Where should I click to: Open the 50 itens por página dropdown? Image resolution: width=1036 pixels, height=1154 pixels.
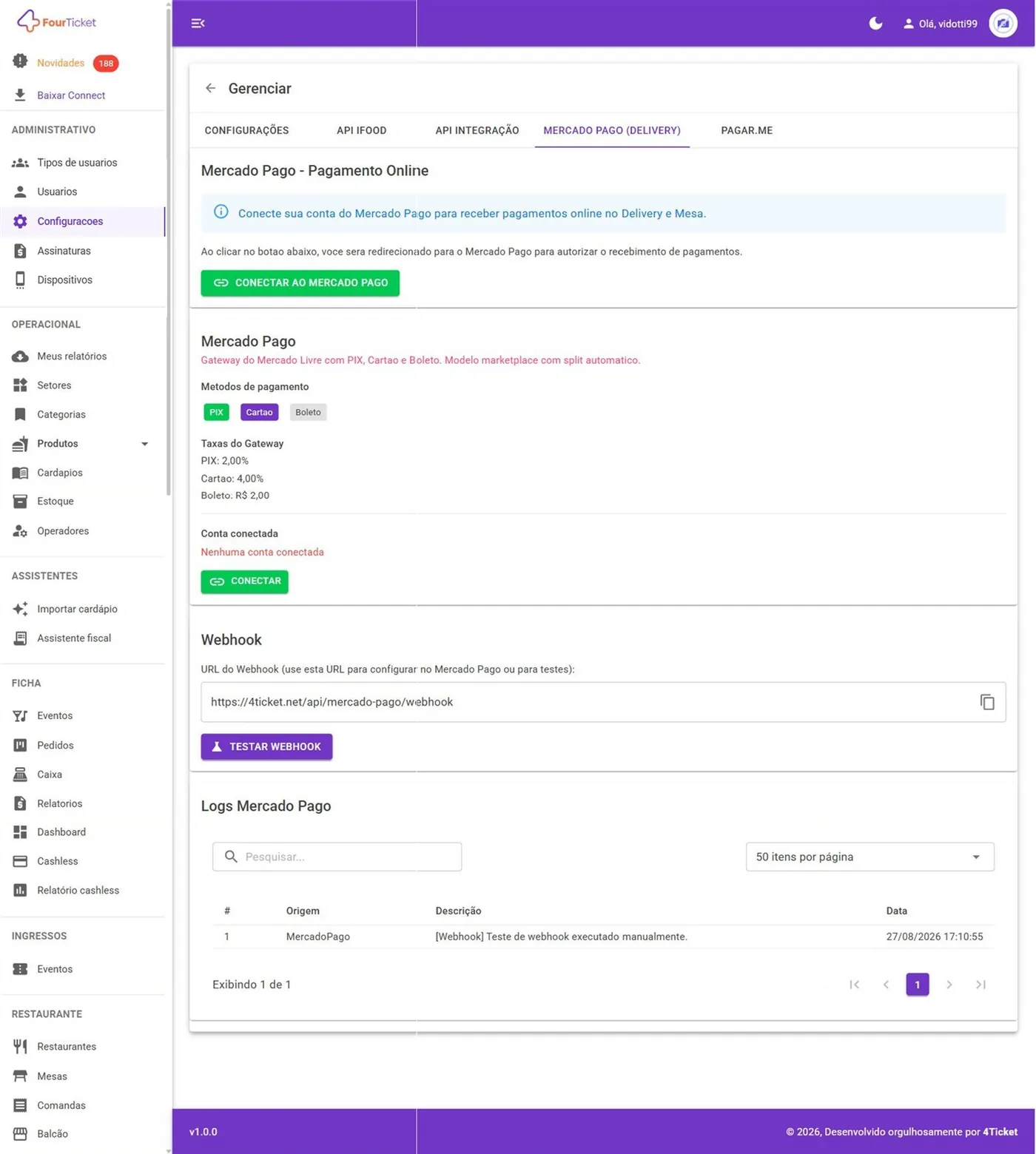[869, 857]
